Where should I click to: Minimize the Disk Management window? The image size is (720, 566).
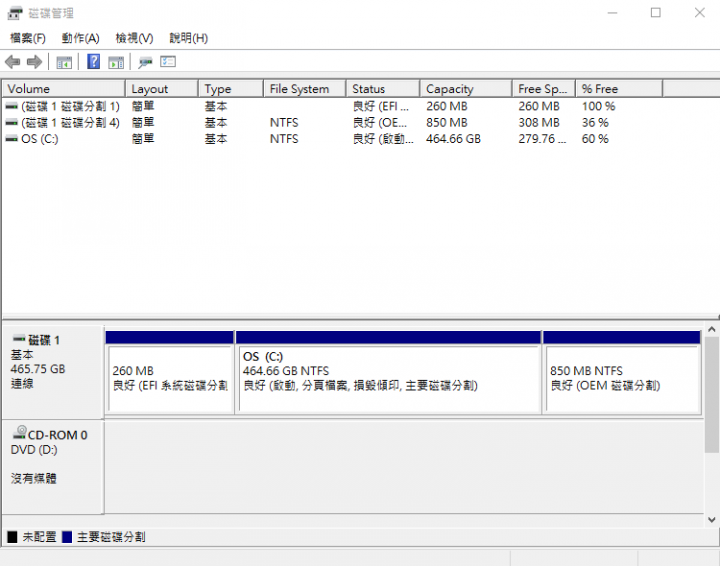613,13
